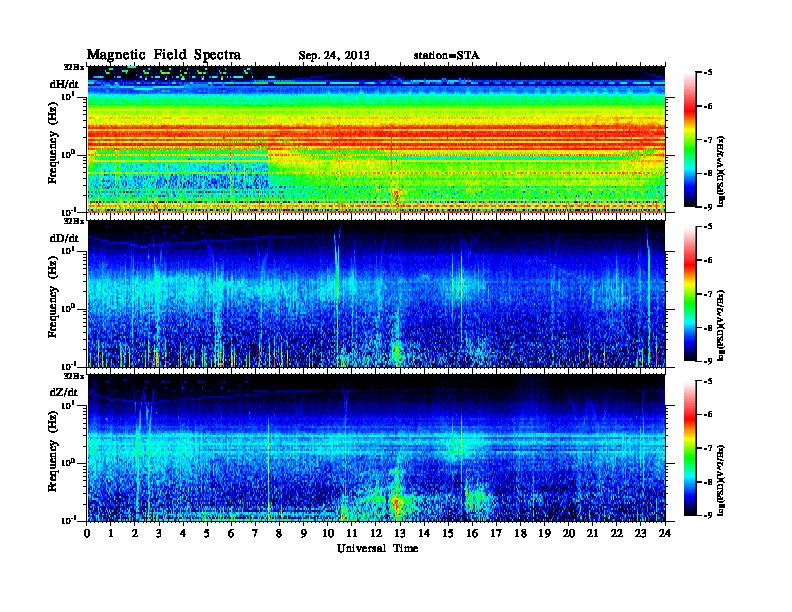Screen dimensions: 792x612
Task: Click hour label "17" on time axis
Action: [x=497, y=533]
